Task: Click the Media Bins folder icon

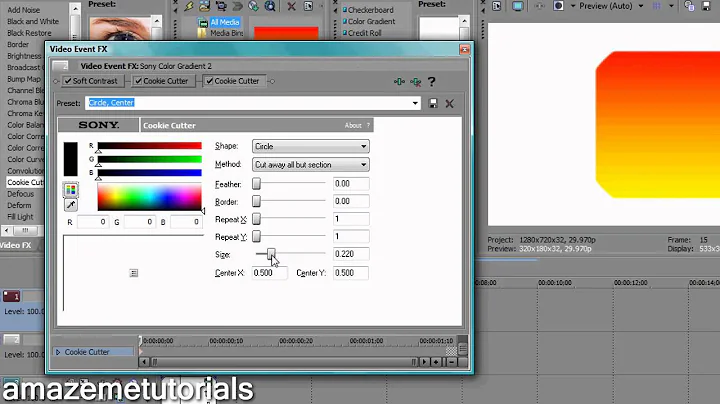Action: click(x=202, y=33)
